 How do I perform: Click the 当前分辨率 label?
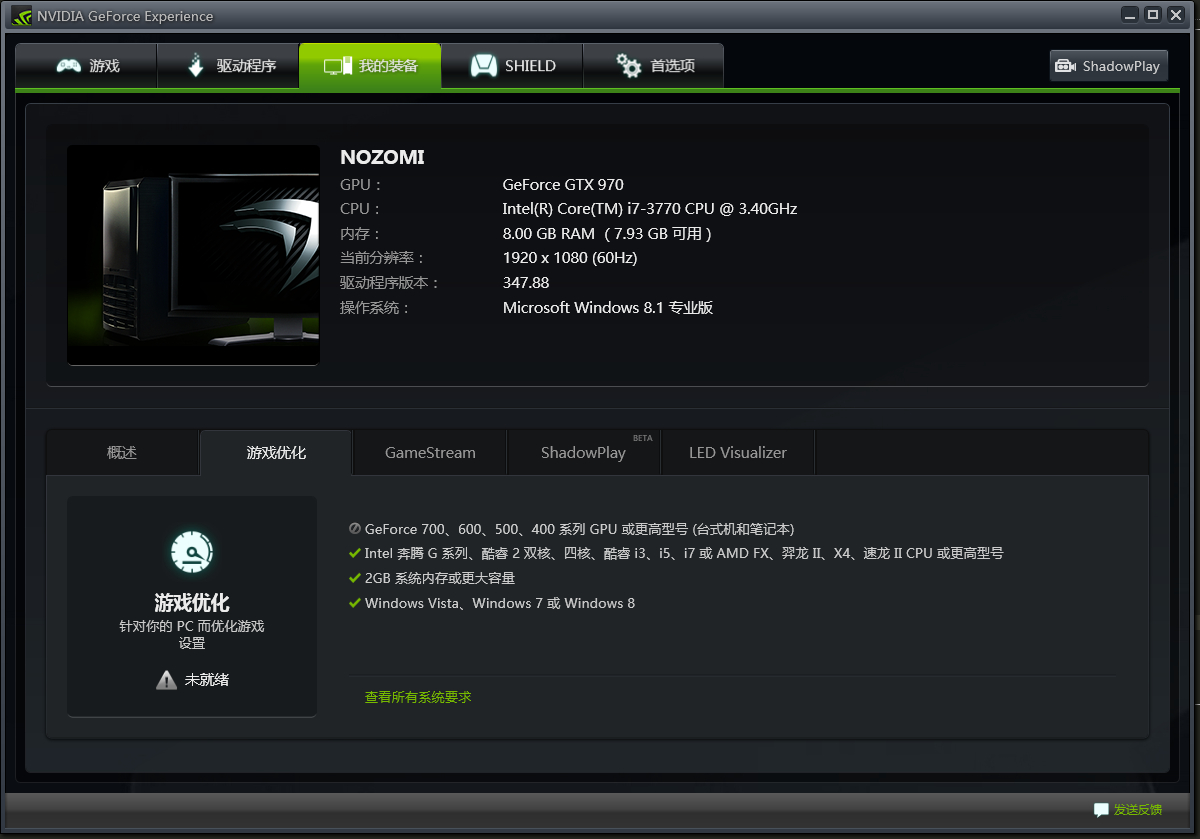(383, 258)
